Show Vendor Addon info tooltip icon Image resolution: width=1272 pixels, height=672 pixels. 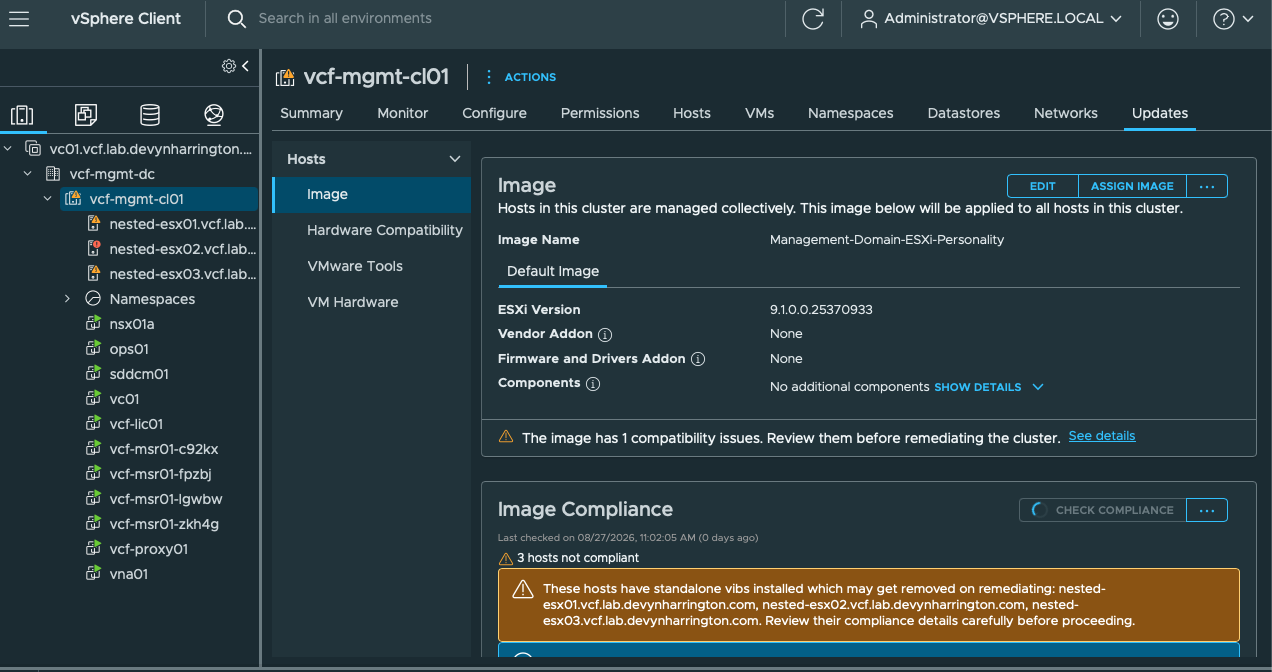[605, 334]
